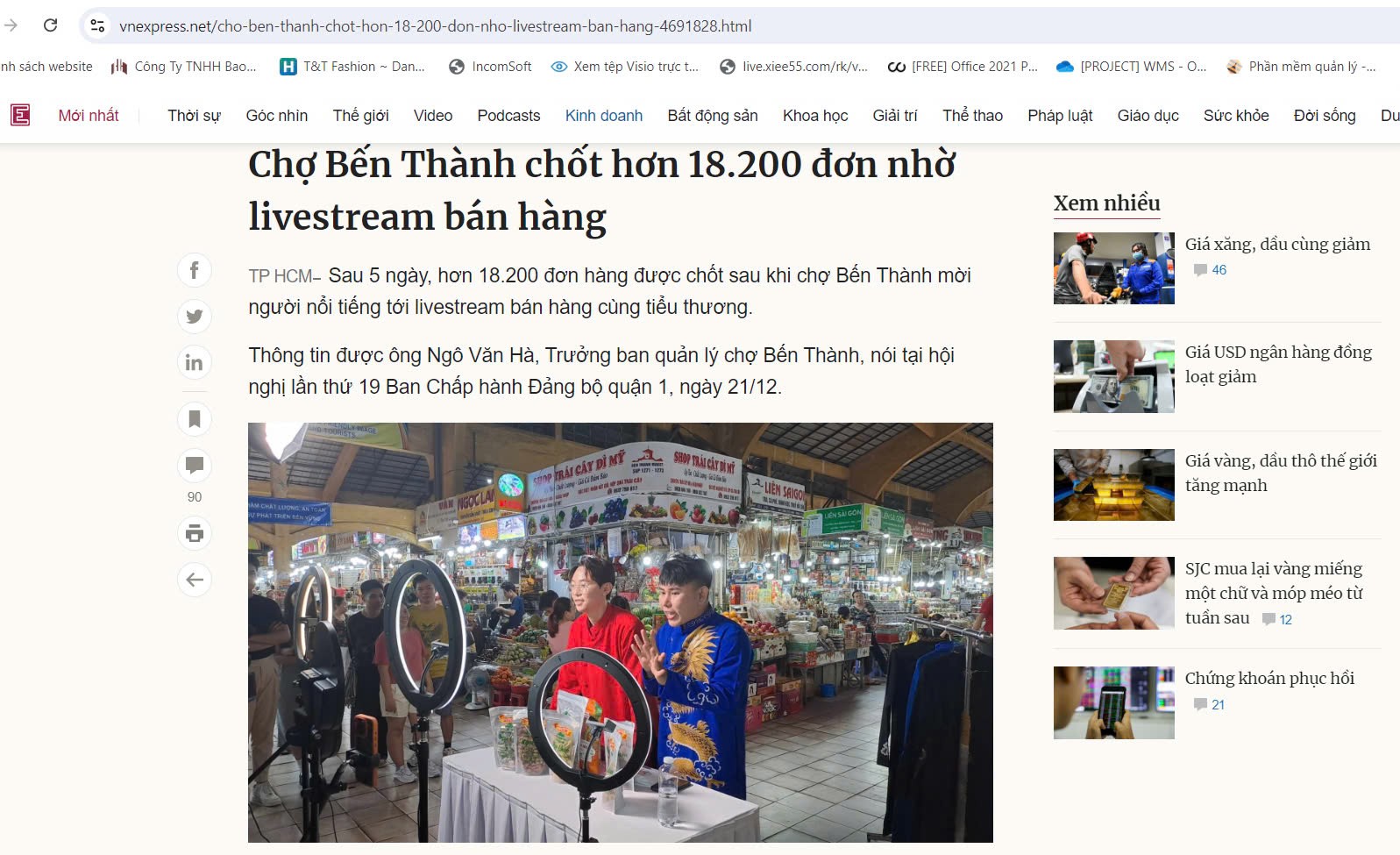Open 'Chứng khoán phục hồi' story link
Screen dimensions: 1400x855
tap(1269, 678)
